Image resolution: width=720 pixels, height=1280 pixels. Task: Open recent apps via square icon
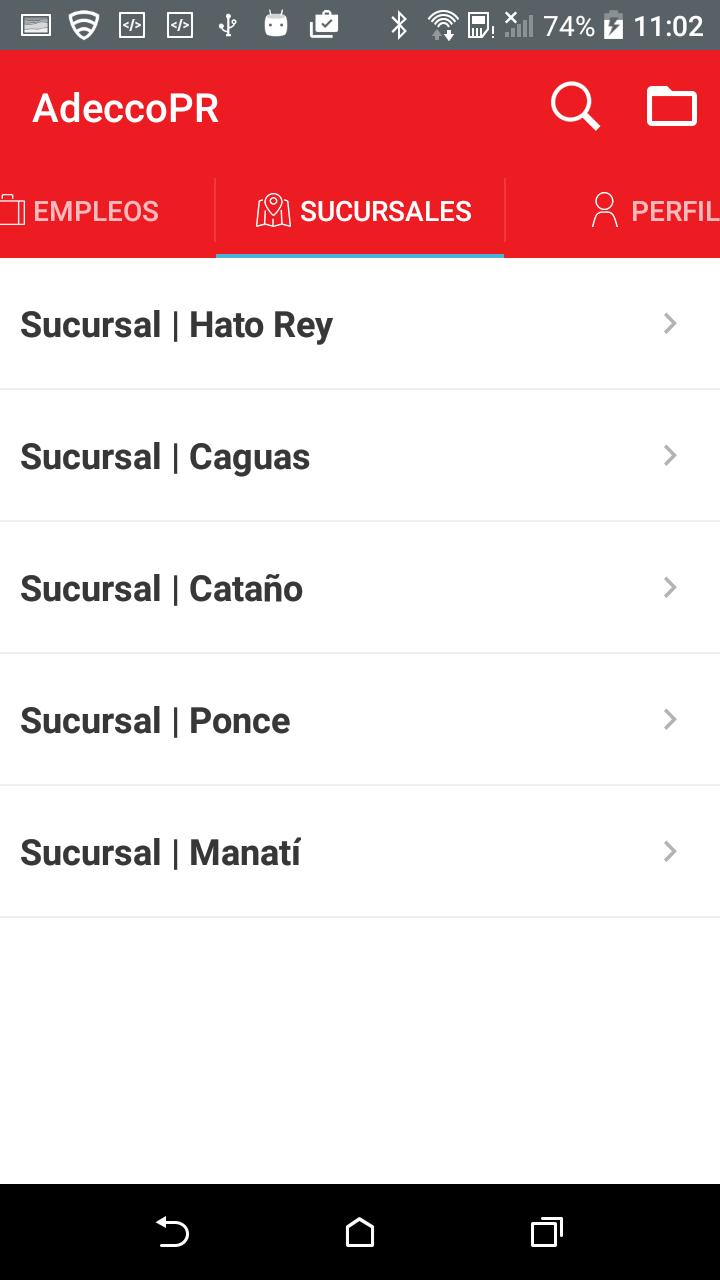tap(546, 1232)
